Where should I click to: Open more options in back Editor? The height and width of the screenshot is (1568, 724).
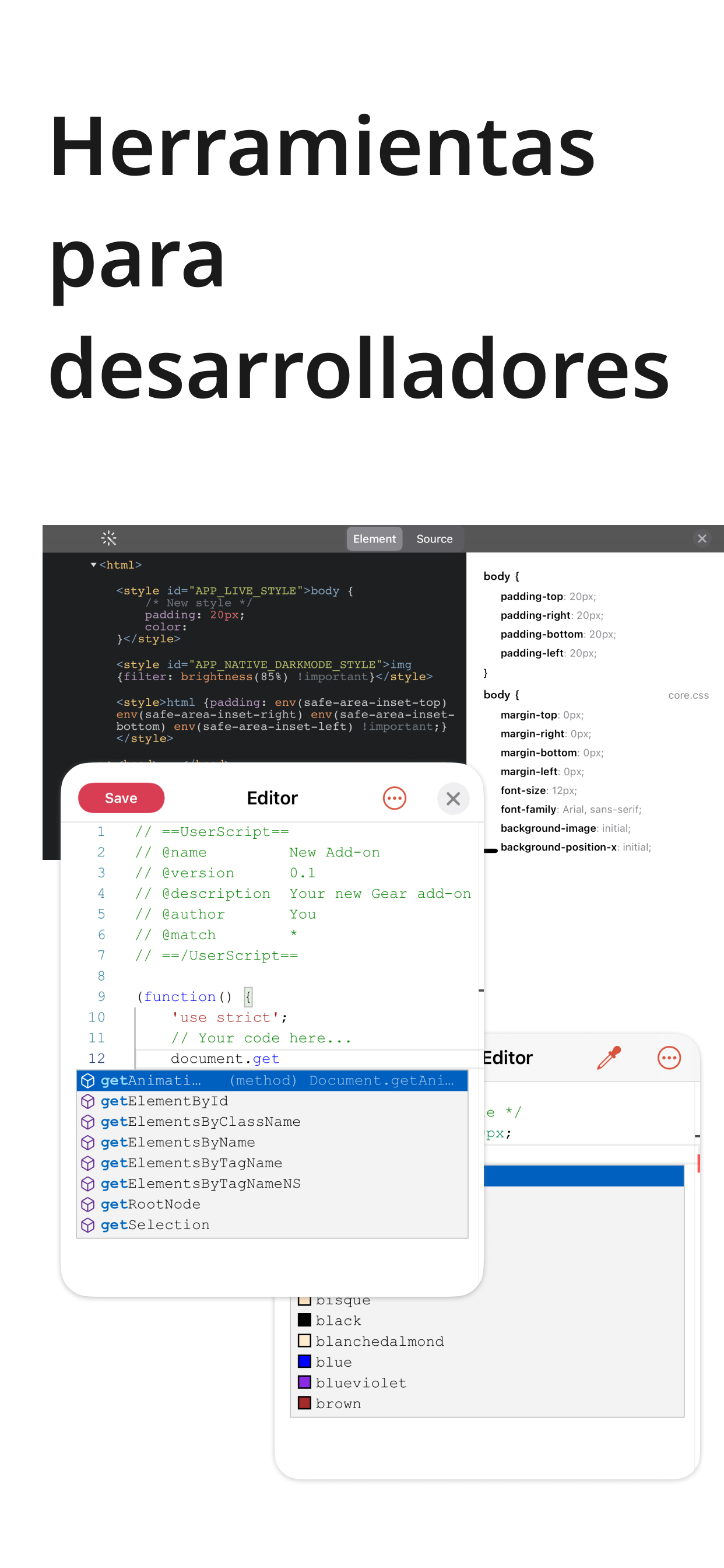(669, 1058)
